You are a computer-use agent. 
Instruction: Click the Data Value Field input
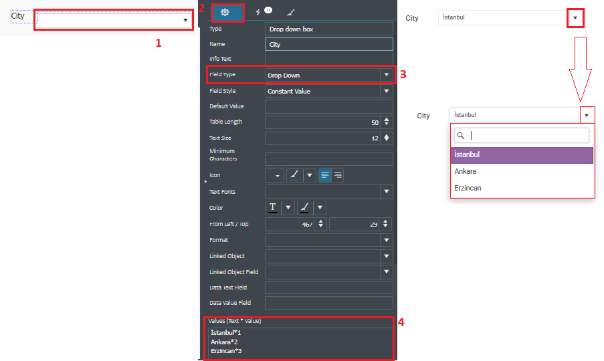coord(329,303)
